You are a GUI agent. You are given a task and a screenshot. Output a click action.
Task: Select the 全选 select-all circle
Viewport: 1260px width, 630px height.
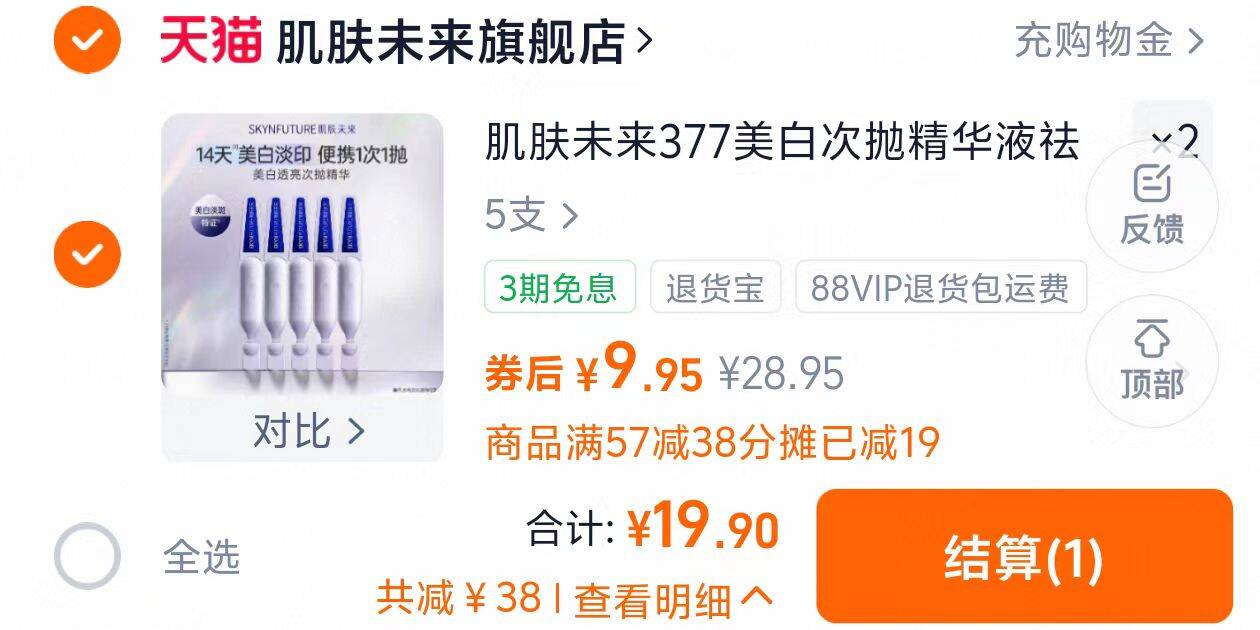pos(87,555)
